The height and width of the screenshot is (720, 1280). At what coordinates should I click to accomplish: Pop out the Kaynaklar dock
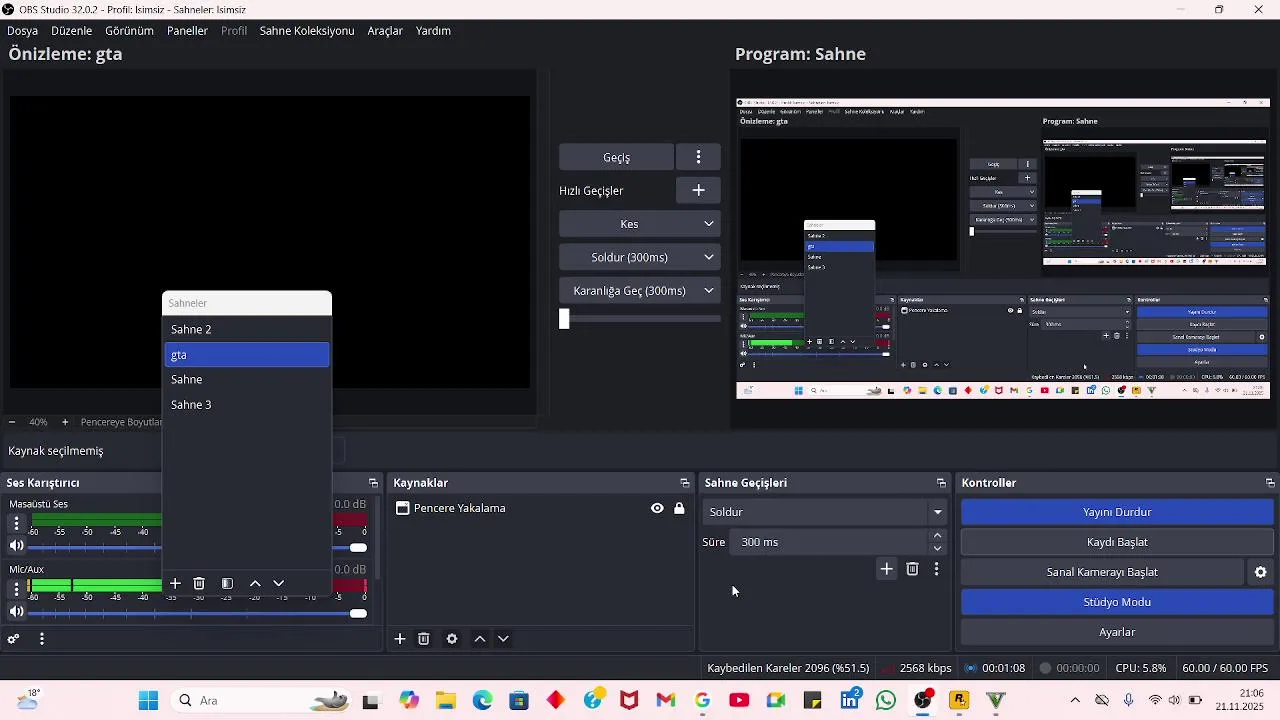pos(685,483)
